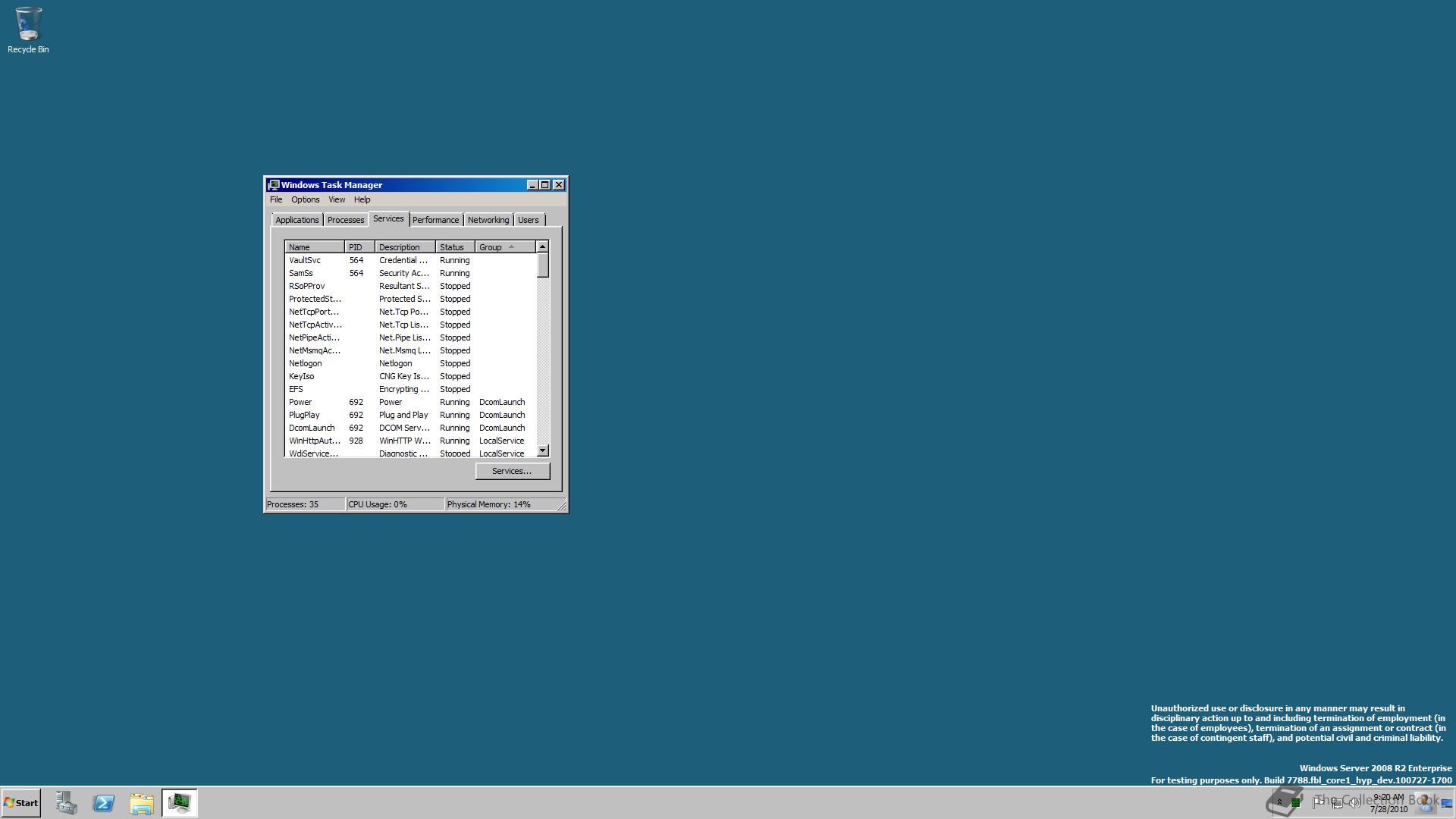Open Windows Explorer folder taskbar icon
Screen dimensions: 1456x819
coord(142,802)
